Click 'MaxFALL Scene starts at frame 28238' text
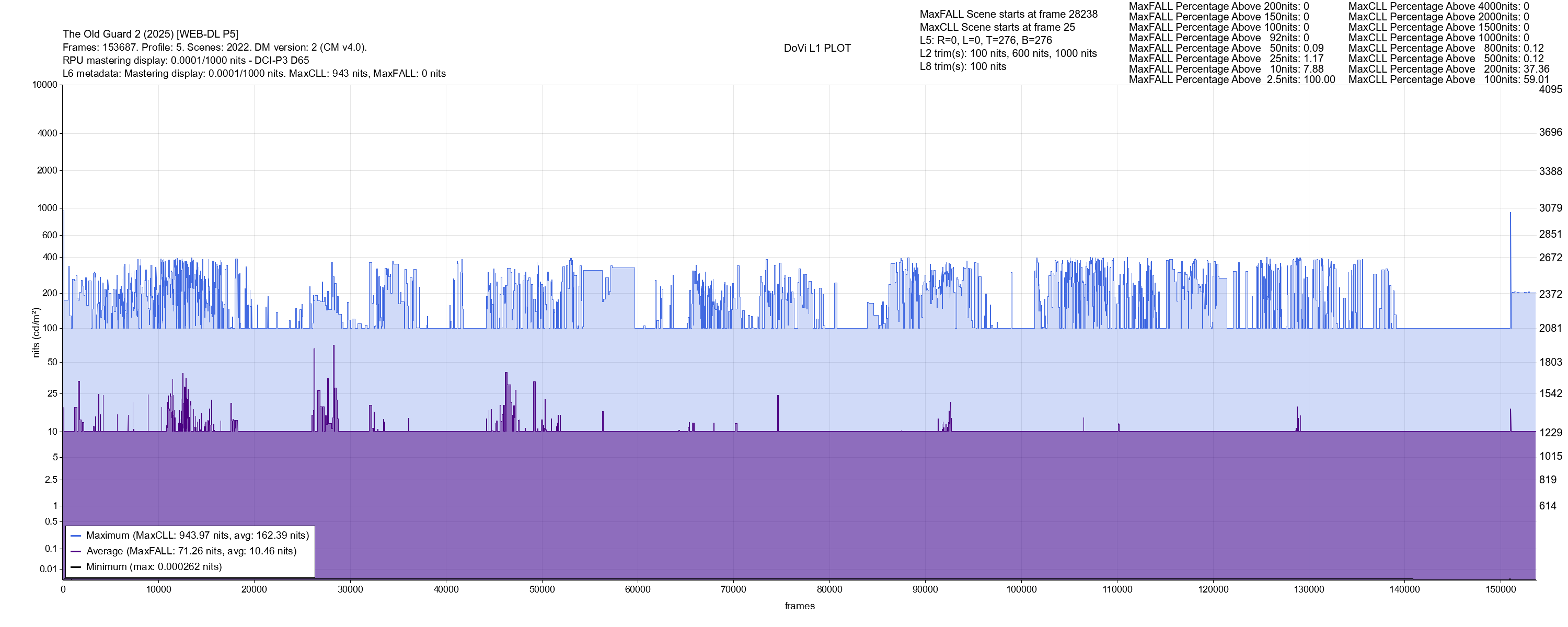 coord(1009,14)
